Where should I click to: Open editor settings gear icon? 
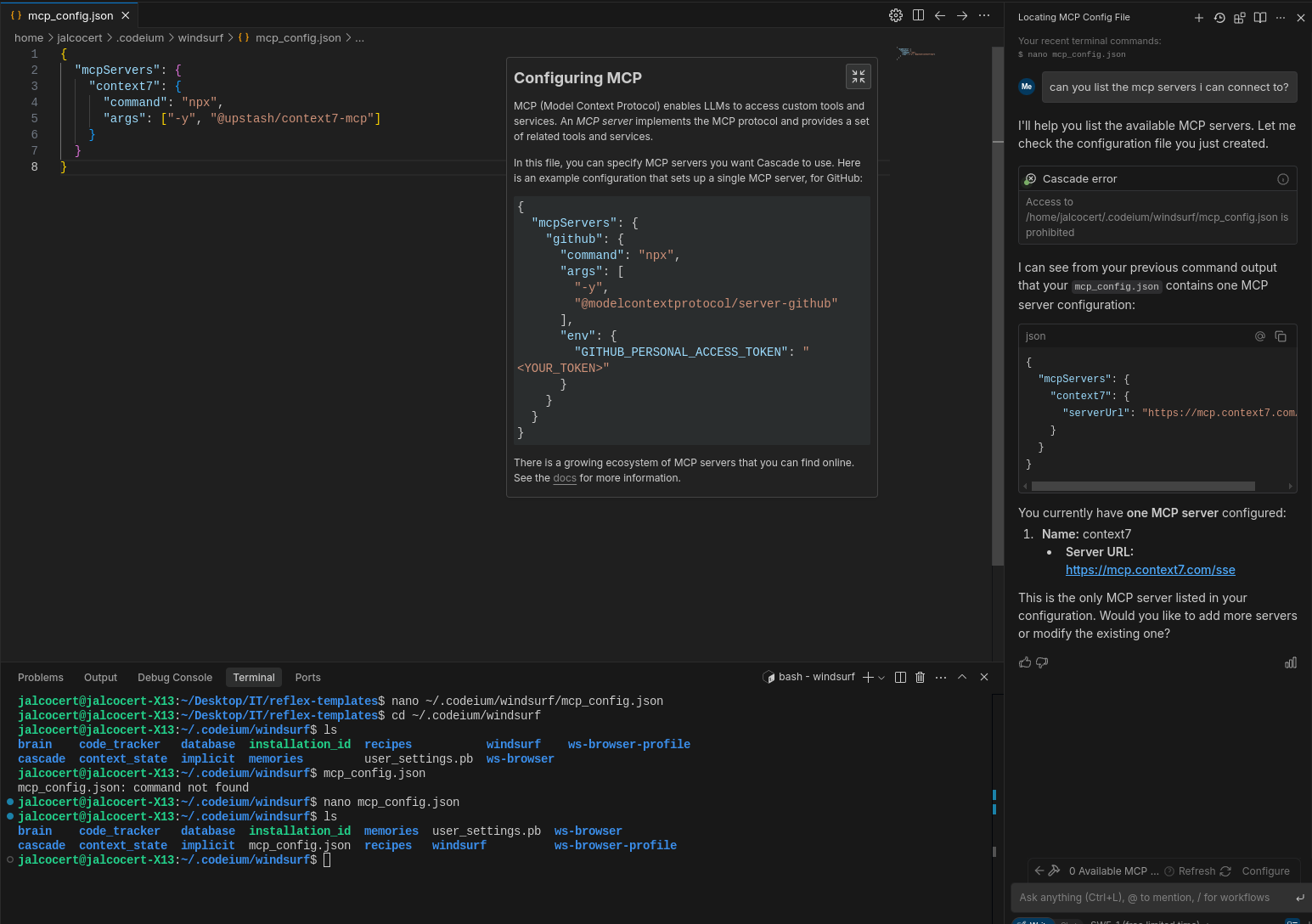pyautogui.click(x=896, y=15)
